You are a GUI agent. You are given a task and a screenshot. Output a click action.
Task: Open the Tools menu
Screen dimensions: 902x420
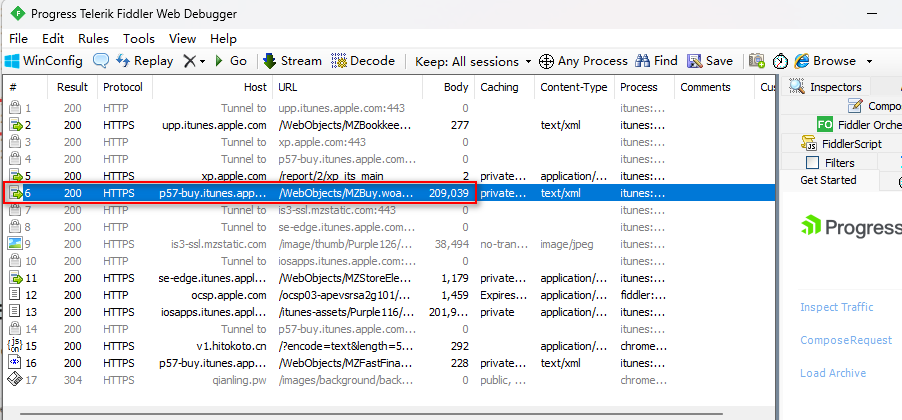coord(139,39)
